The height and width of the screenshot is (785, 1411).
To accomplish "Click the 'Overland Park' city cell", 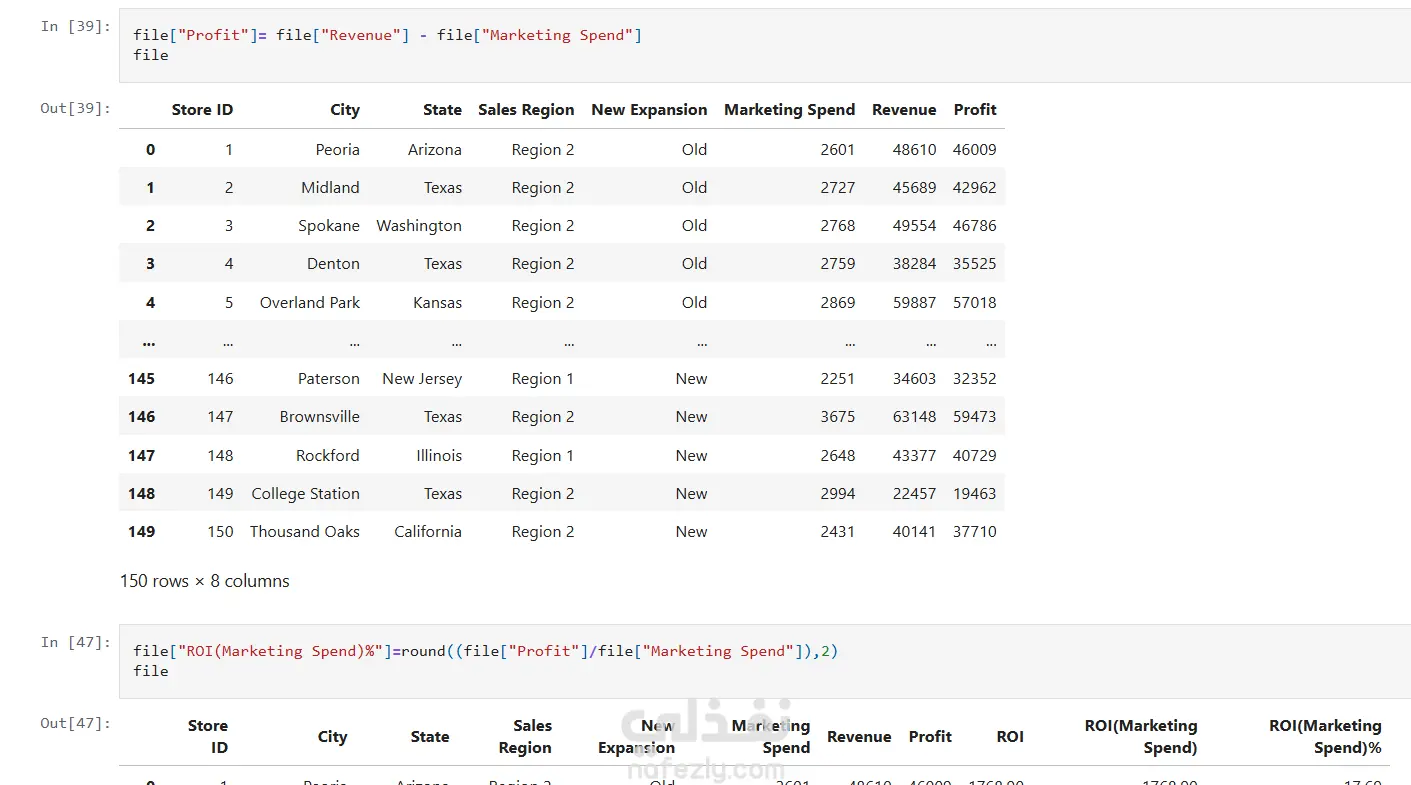I will pos(310,303).
